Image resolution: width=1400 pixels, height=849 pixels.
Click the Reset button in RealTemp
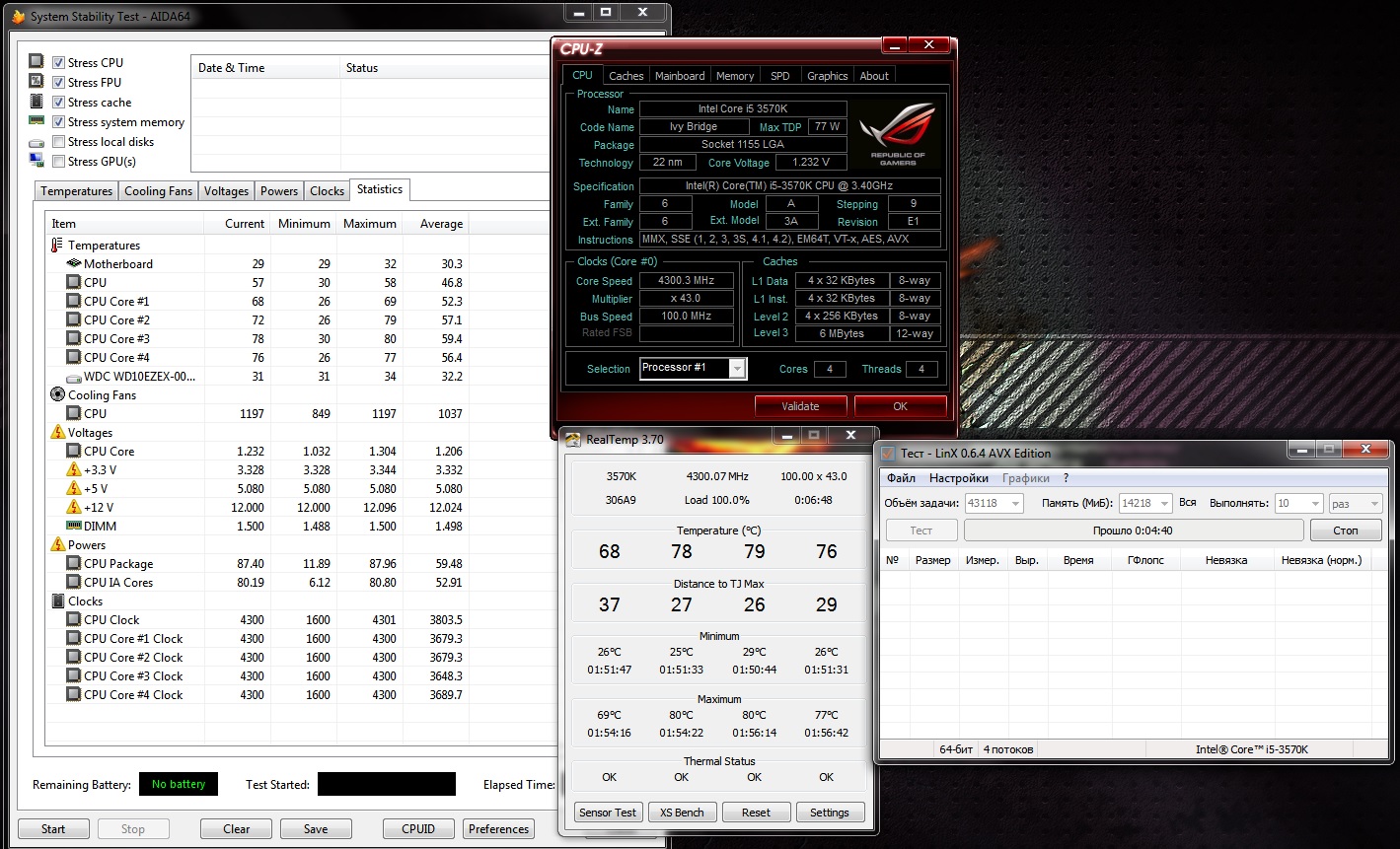756,813
